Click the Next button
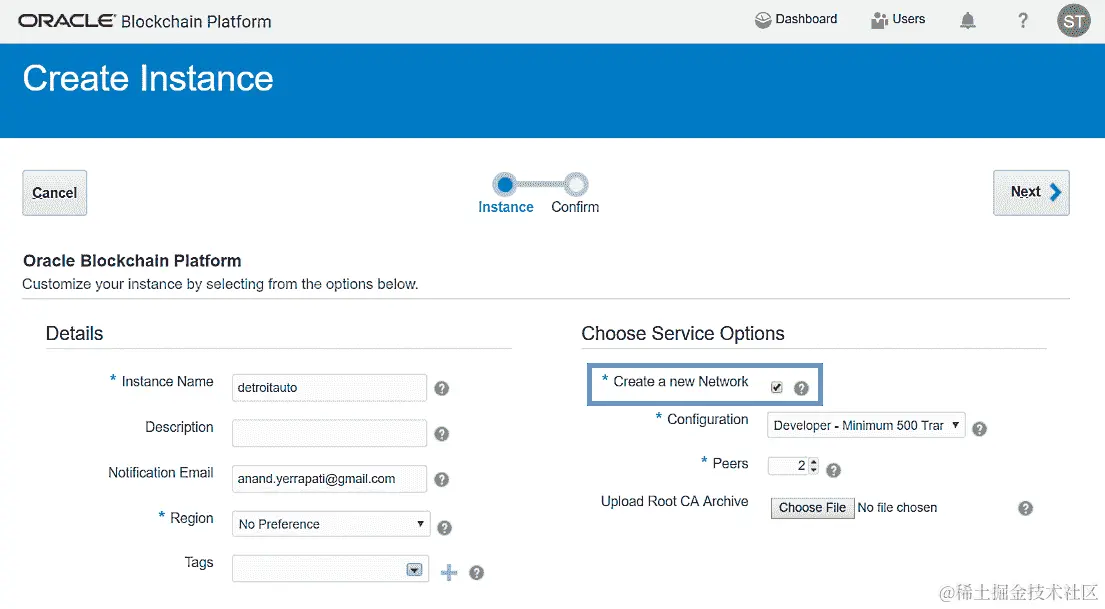1105x609 pixels. [x=1031, y=192]
